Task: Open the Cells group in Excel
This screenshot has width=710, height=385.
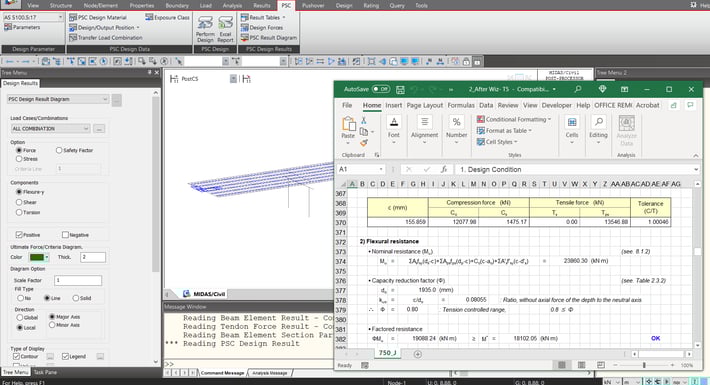Action: point(572,130)
